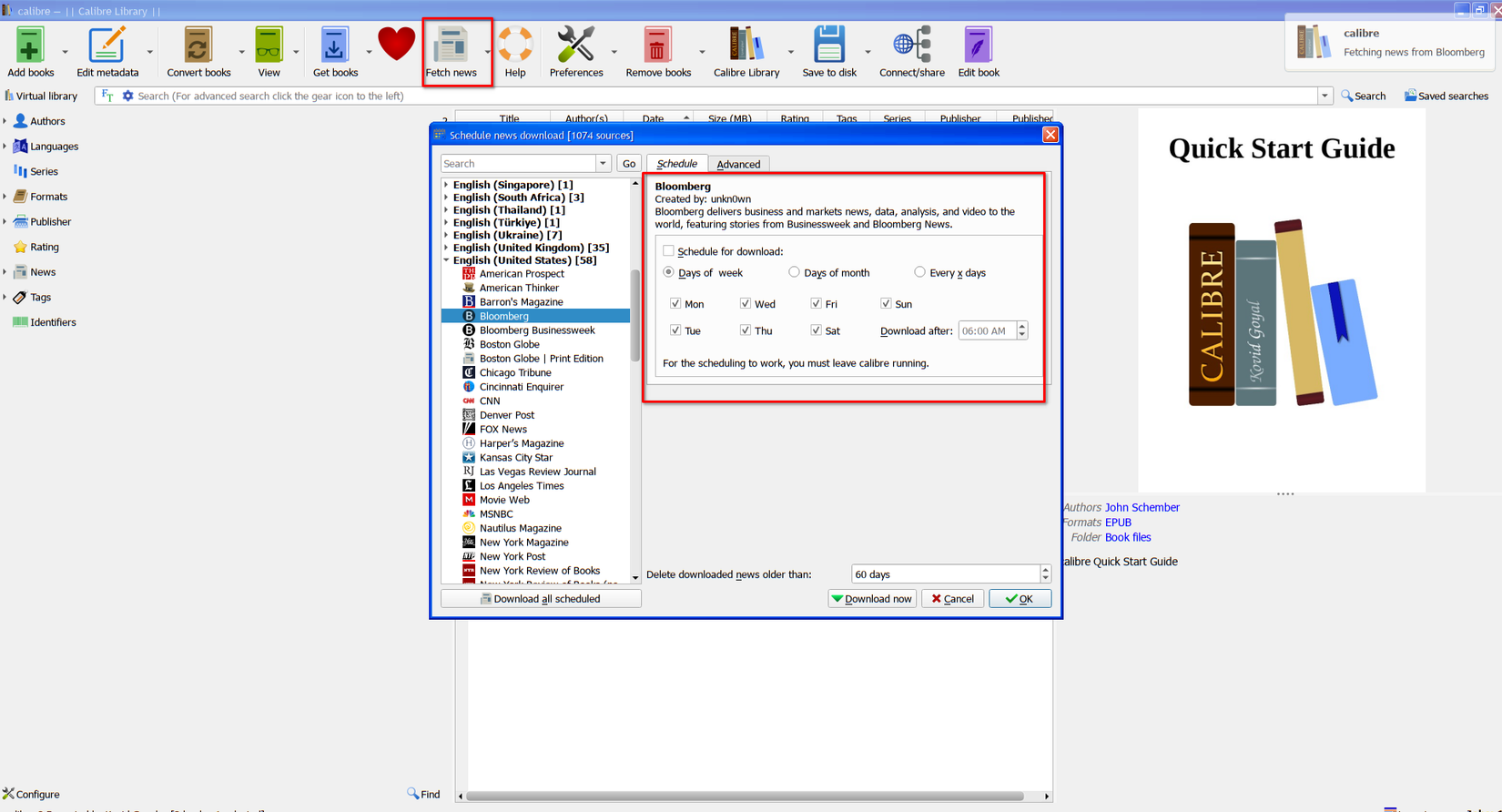Click the full-text search icon in search bar
Screen dimensions: 1502x812
[x=107, y=96]
